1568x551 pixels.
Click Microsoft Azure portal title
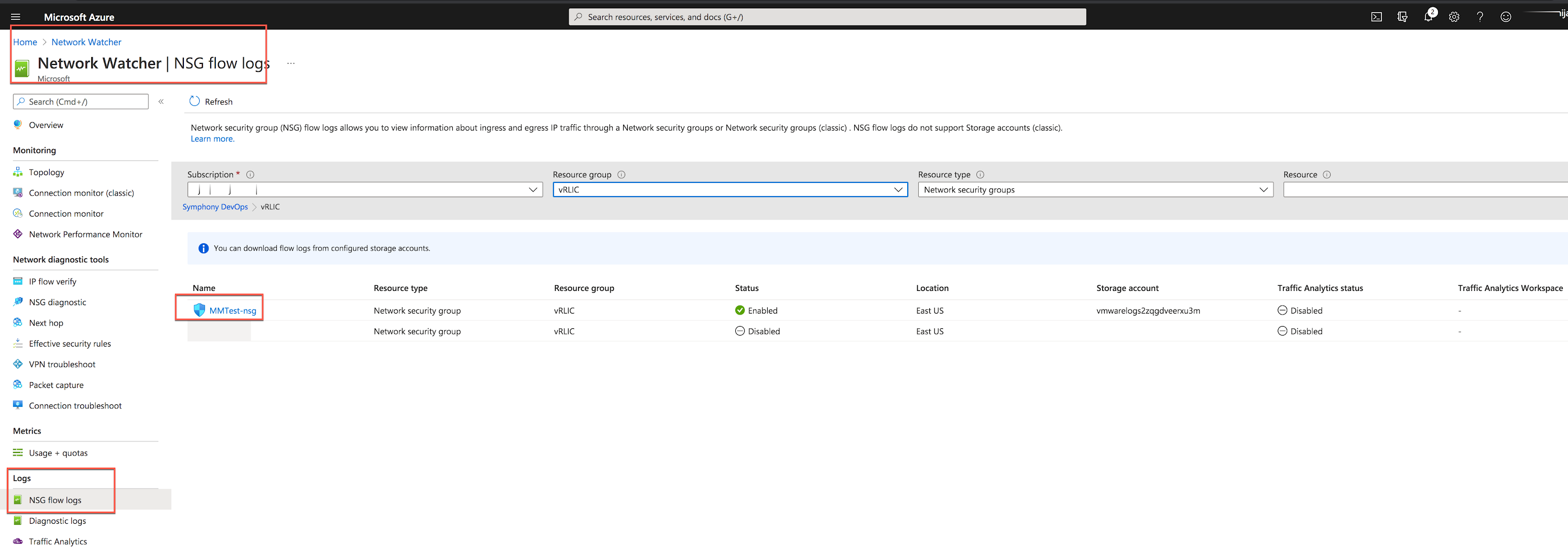click(79, 17)
